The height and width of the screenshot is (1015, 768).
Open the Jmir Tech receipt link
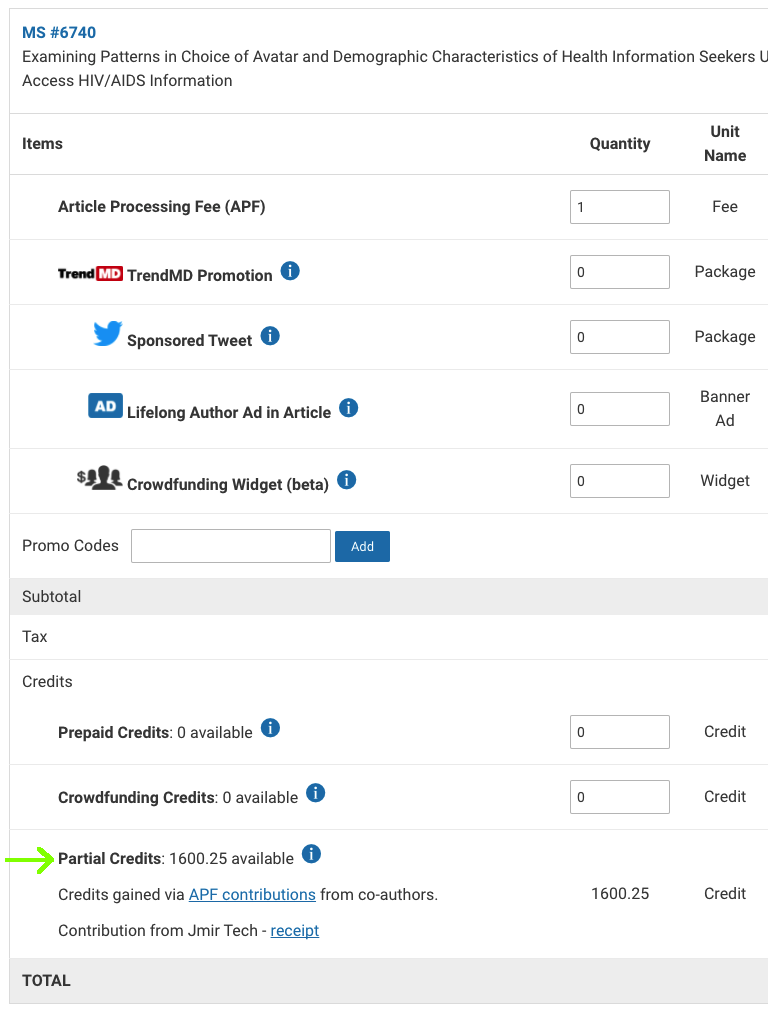[295, 930]
